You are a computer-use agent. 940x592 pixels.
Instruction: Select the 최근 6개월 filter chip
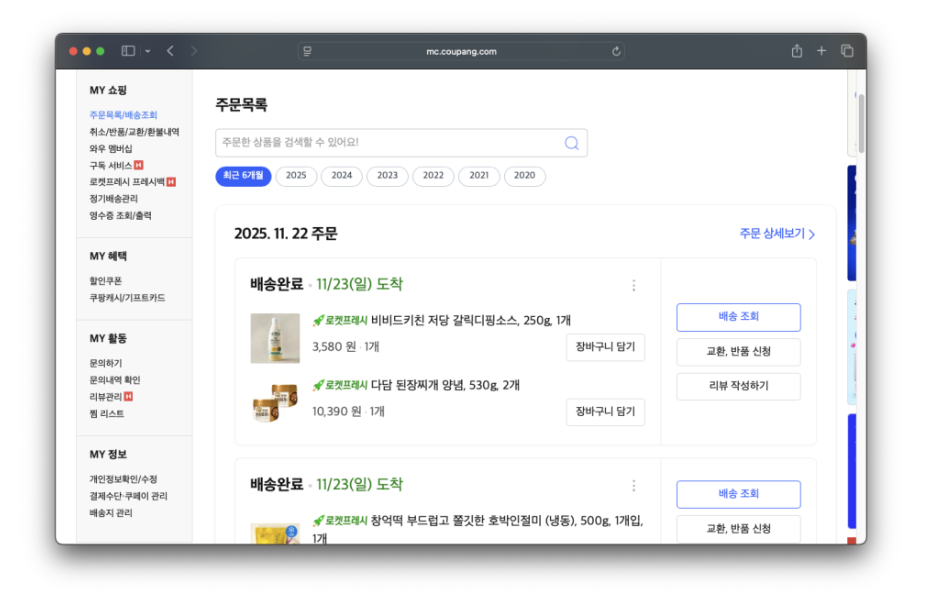[243, 176]
